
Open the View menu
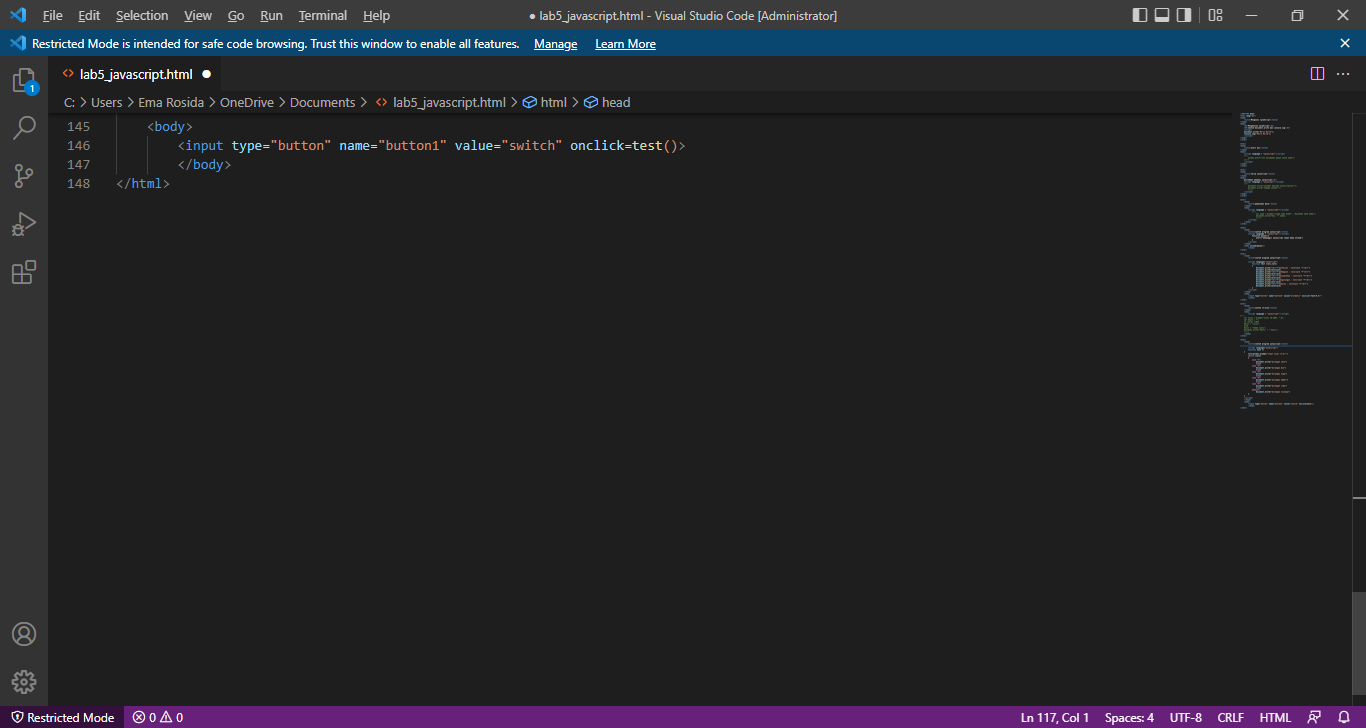198,16
